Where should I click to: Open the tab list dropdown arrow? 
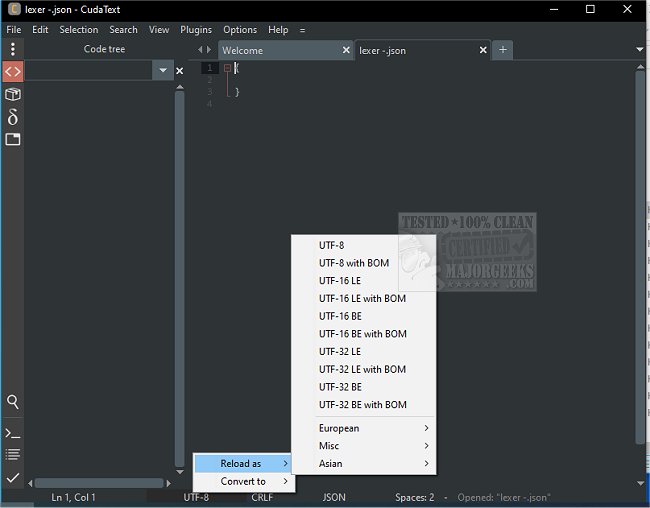point(639,49)
